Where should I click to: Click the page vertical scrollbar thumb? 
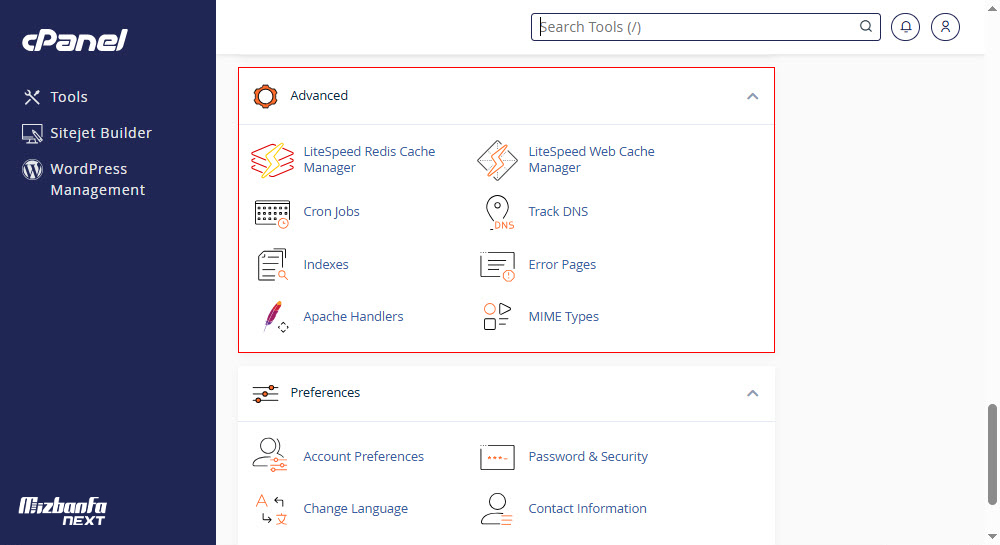click(x=992, y=454)
